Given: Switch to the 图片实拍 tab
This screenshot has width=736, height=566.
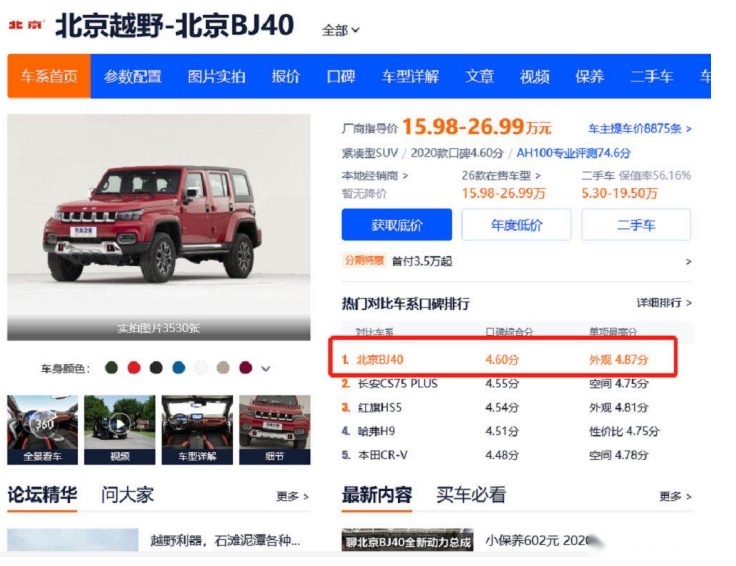Looking at the screenshot, I should (x=216, y=76).
